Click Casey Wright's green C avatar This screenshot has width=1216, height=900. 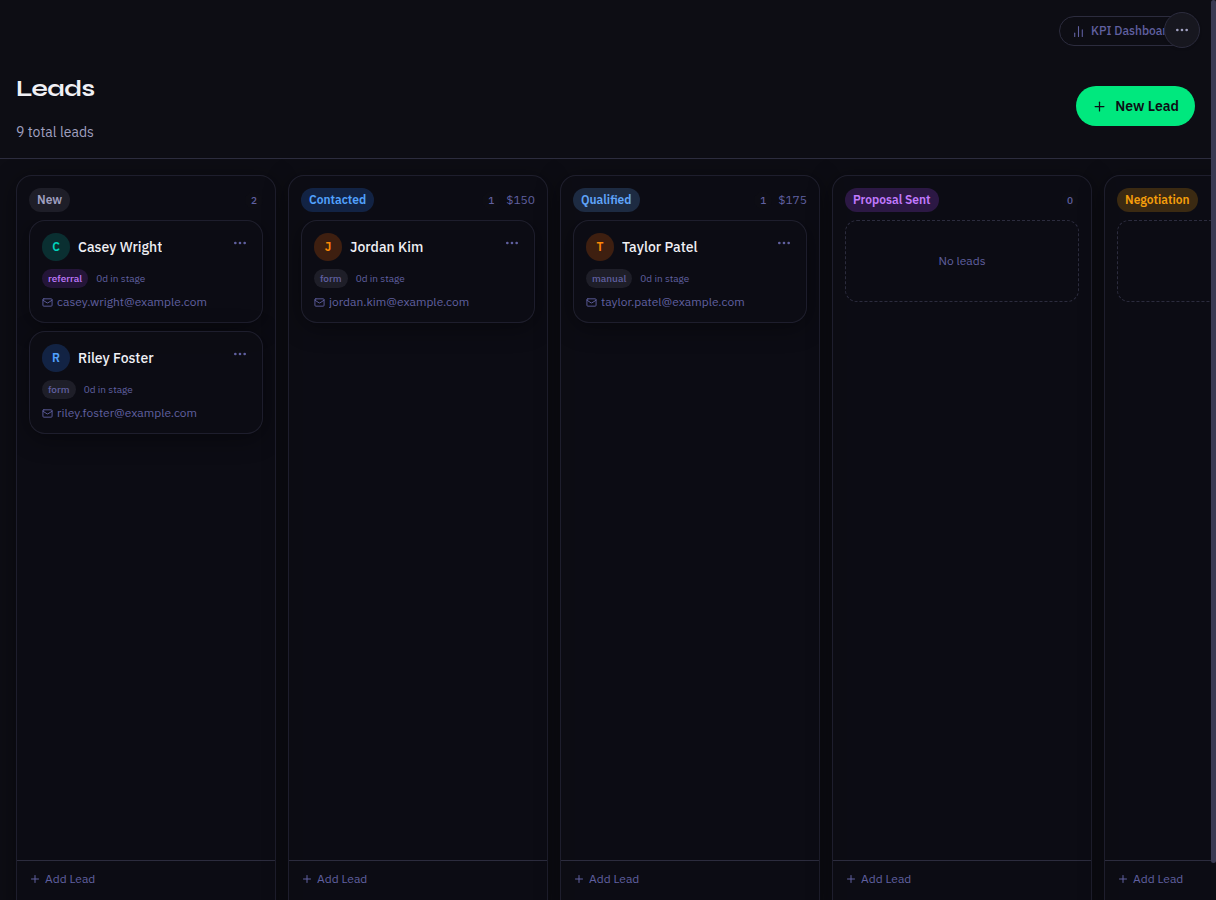[56, 247]
